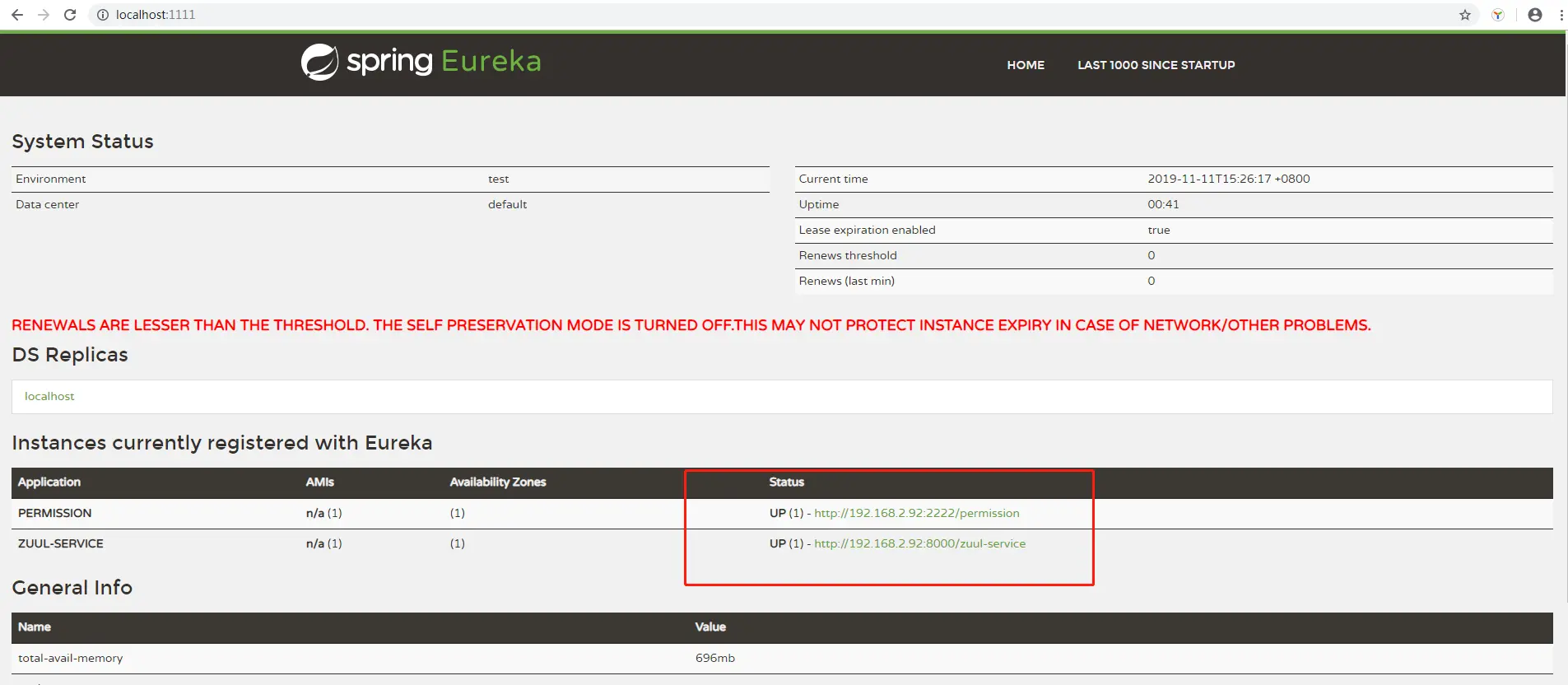Screen dimensions: 1568x685
Task: Click the browser back arrow
Action: click(17, 15)
